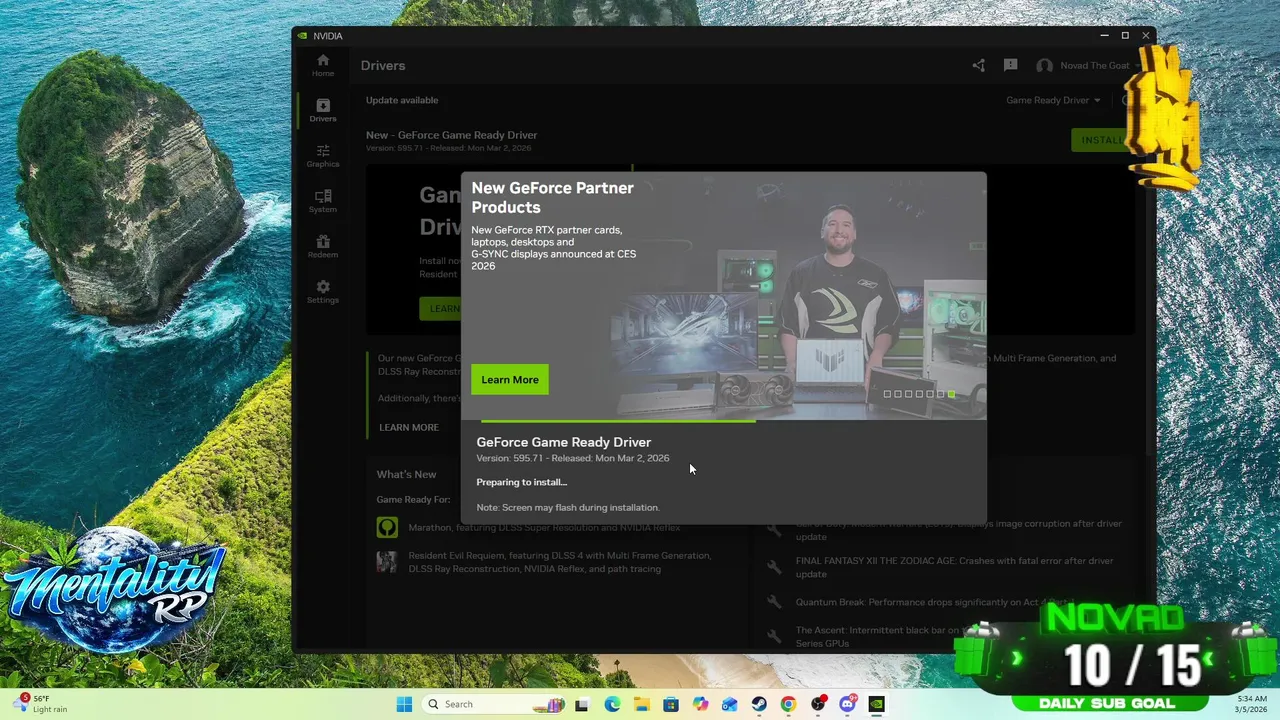Select the fifth banner carousel indicator
The width and height of the screenshot is (1280, 720).
tap(930, 394)
